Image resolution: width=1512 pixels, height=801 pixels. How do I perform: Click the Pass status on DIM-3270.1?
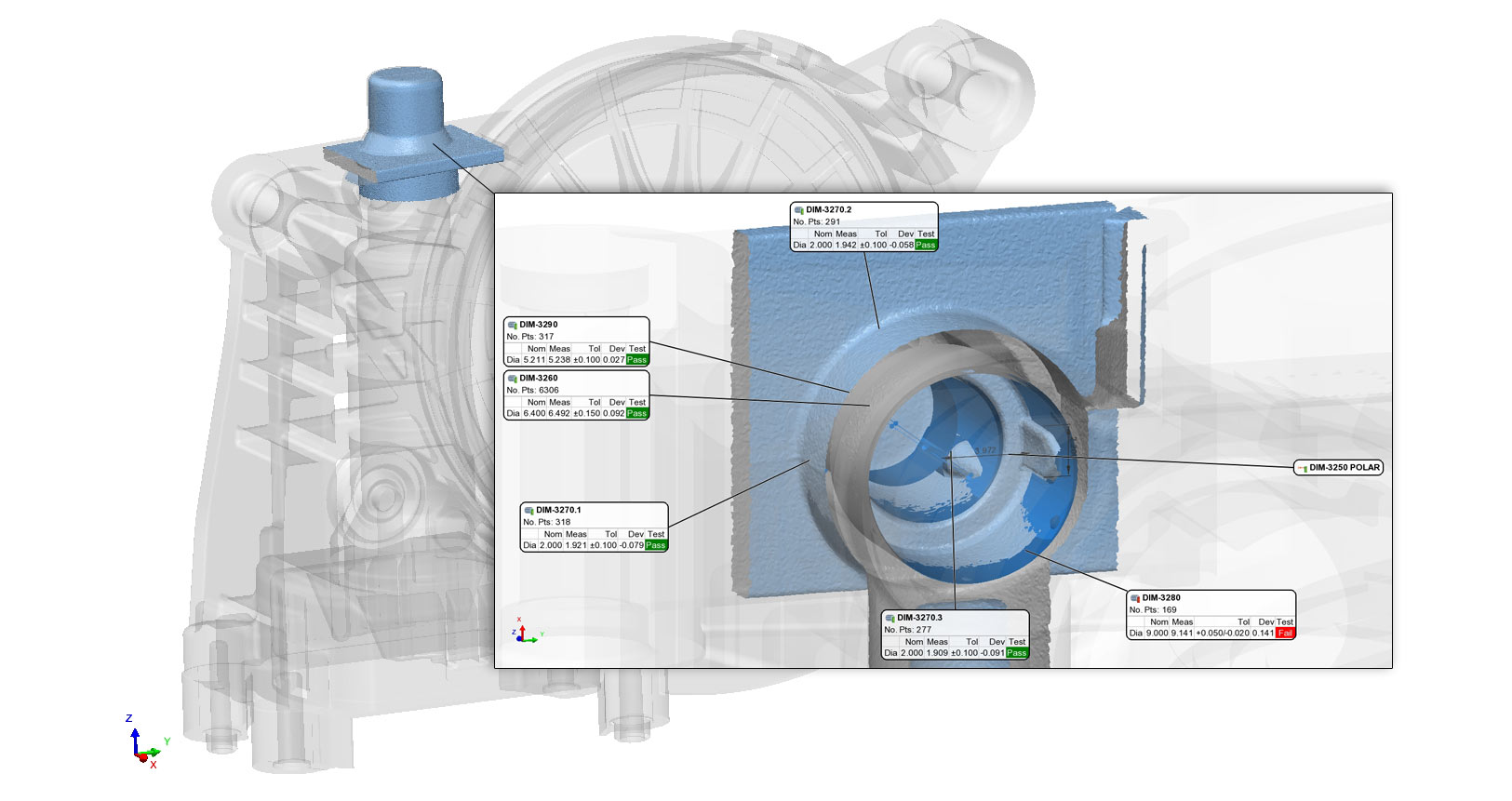point(656,545)
